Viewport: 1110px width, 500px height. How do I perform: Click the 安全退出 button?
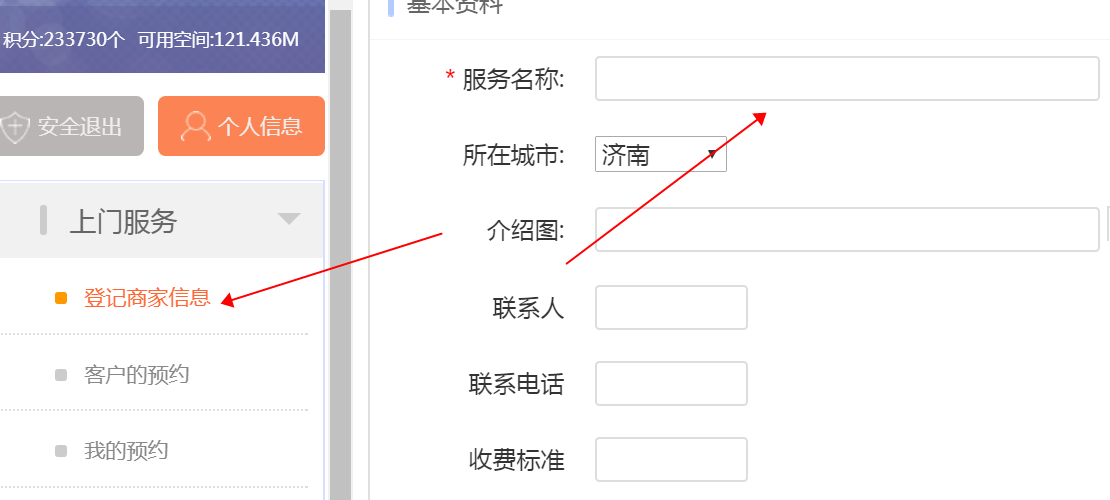(x=69, y=126)
